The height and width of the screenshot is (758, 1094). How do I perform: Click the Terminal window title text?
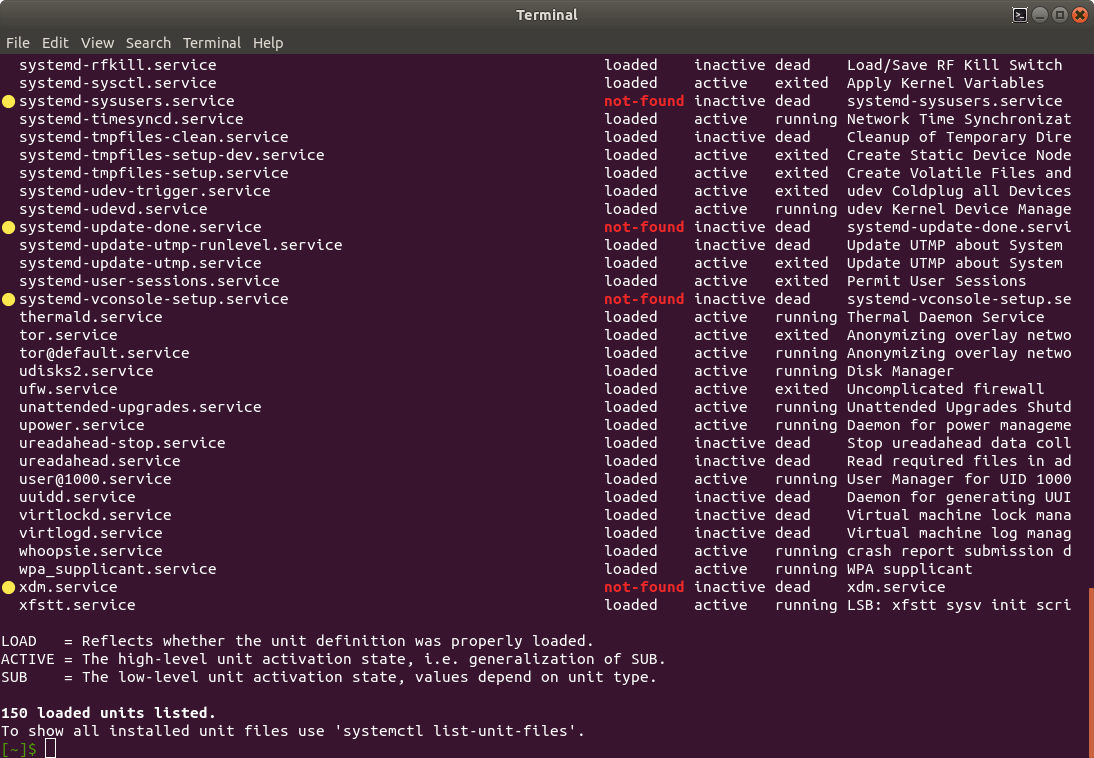coord(546,15)
